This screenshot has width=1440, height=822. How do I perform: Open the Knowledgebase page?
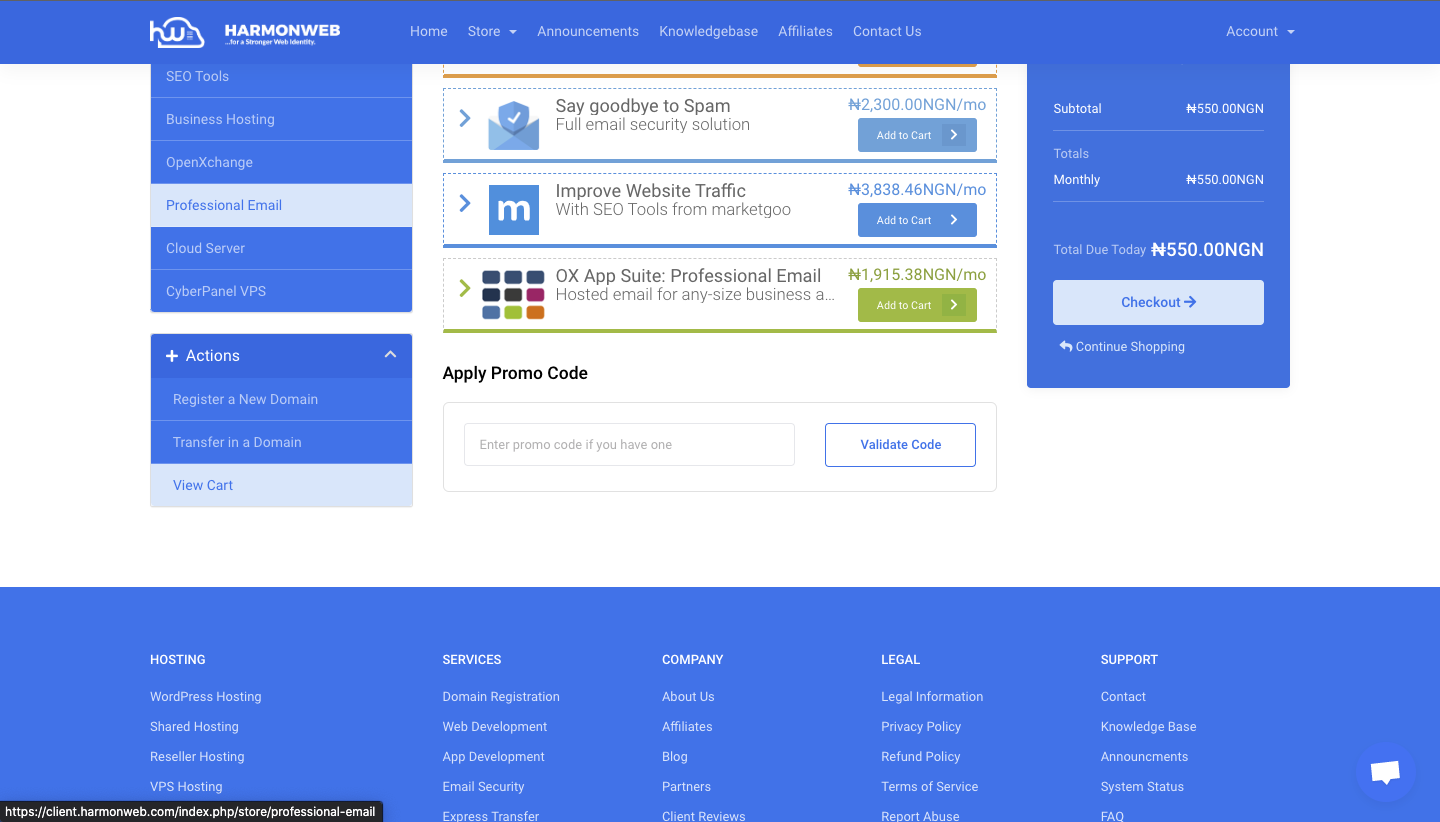[x=708, y=31]
